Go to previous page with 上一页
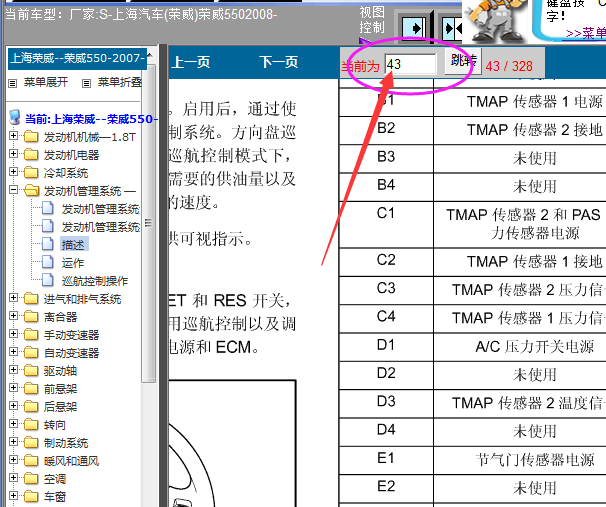The width and height of the screenshot is (606, 507). click(x=191, y=62)
